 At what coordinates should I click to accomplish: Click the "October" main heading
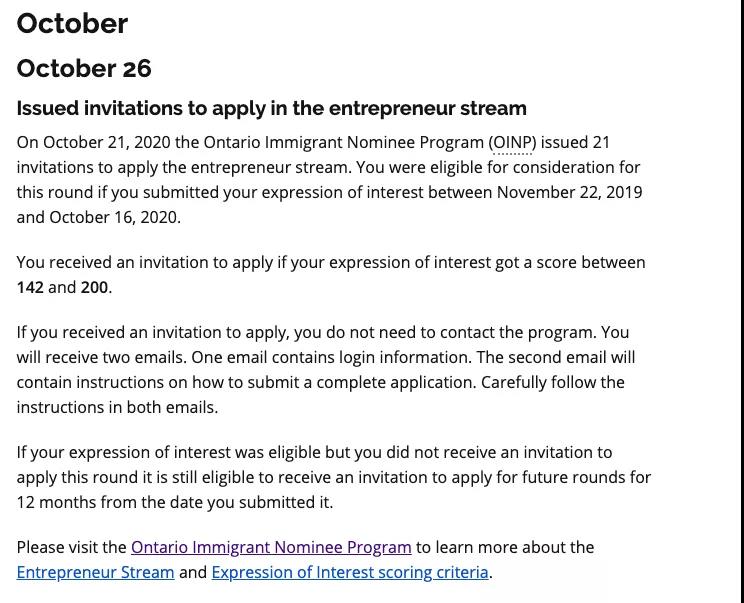tap(72, 23)
